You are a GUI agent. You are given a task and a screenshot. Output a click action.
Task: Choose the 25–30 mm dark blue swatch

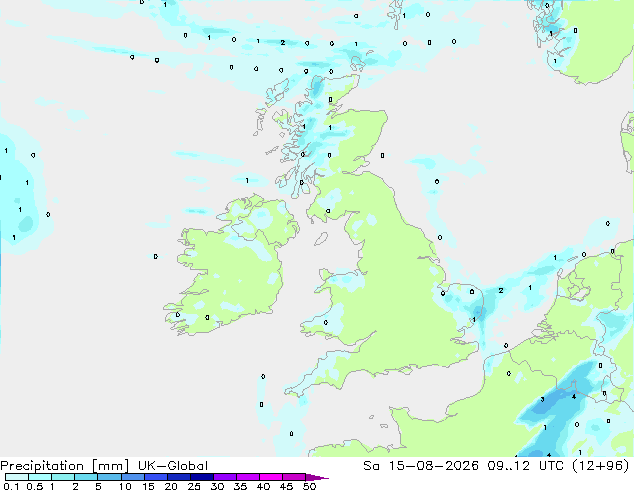click(201, 477)
